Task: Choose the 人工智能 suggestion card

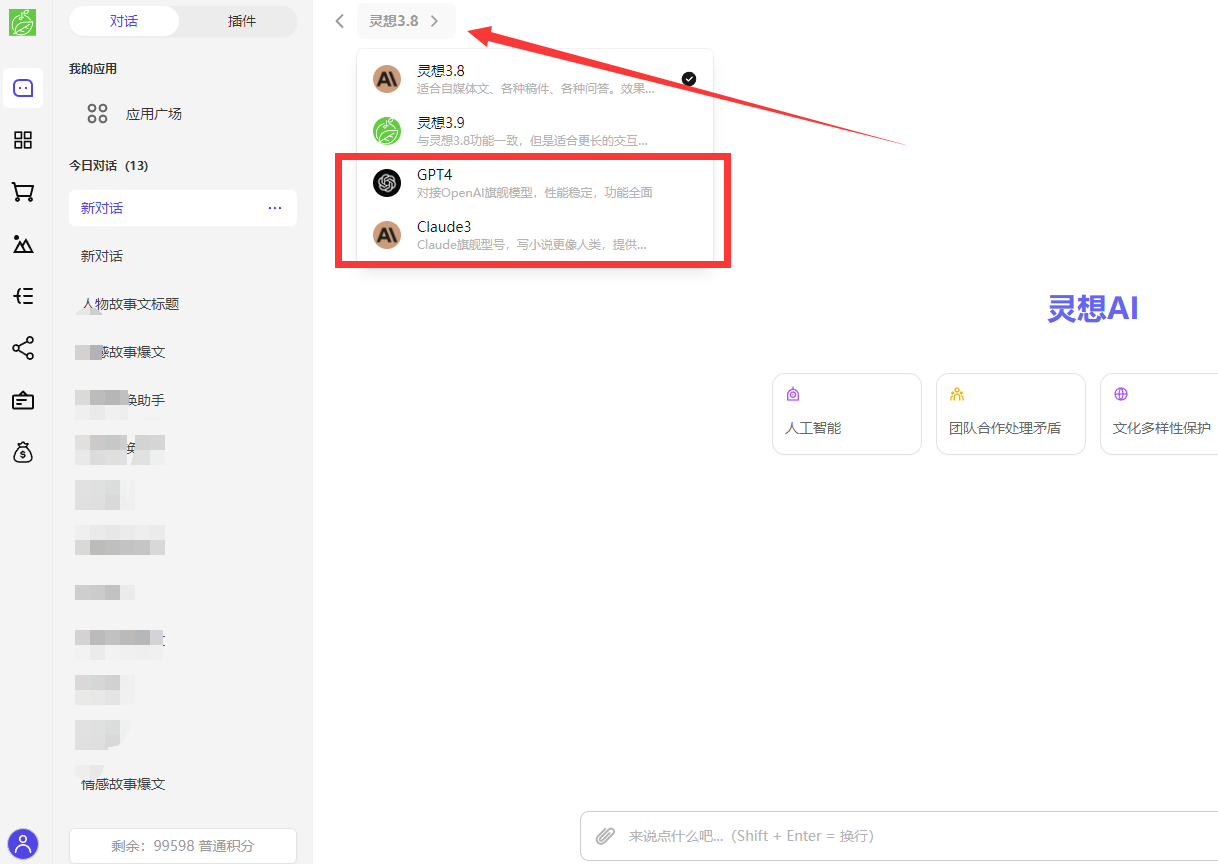Action: (x=847, y=414)
